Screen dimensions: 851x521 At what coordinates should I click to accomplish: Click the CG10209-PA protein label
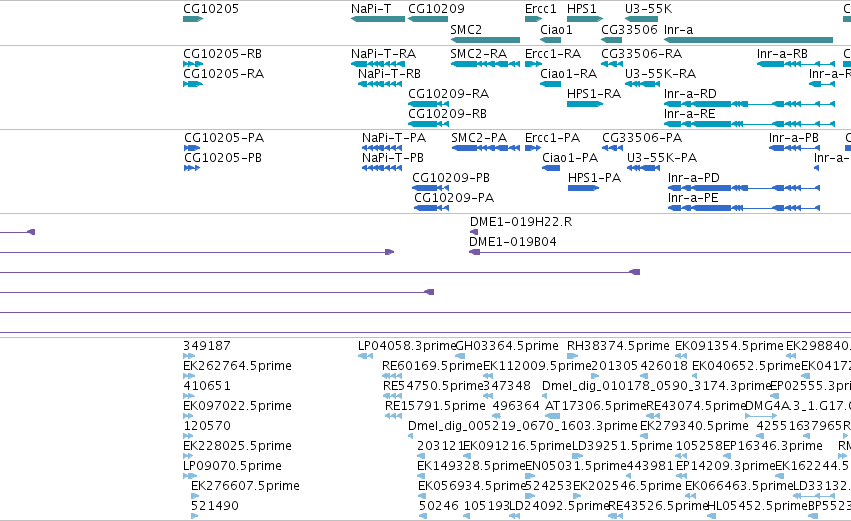pyautogui.click(x=454, y=198)
